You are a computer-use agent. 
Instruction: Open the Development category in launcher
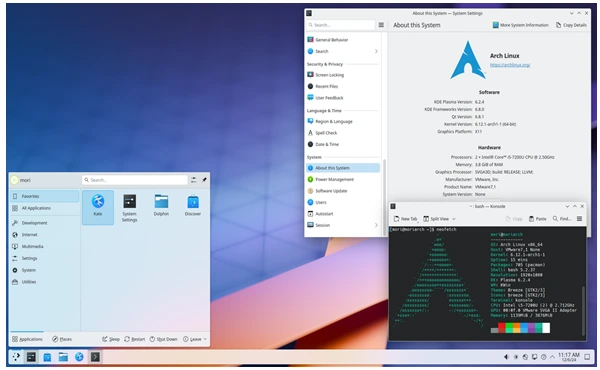(45, 223)
